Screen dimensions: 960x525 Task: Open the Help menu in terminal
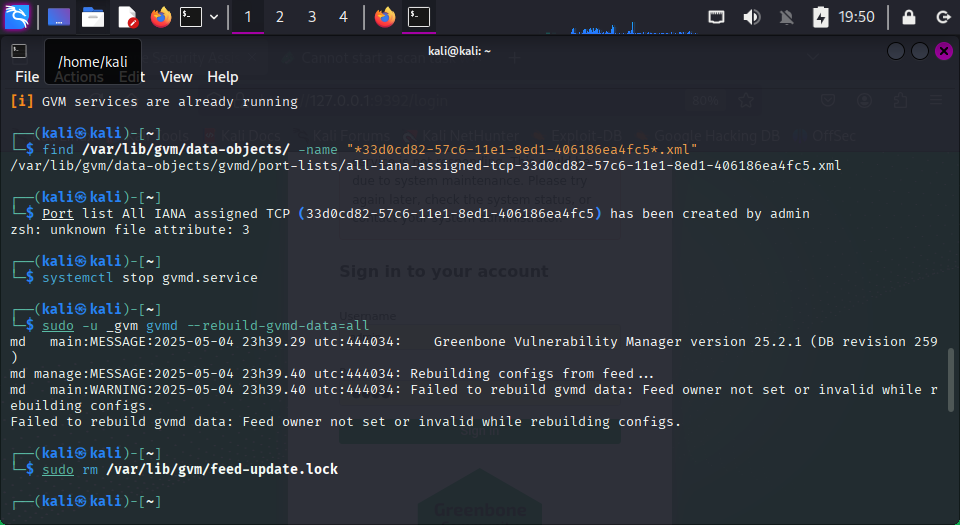pos(222,77)
